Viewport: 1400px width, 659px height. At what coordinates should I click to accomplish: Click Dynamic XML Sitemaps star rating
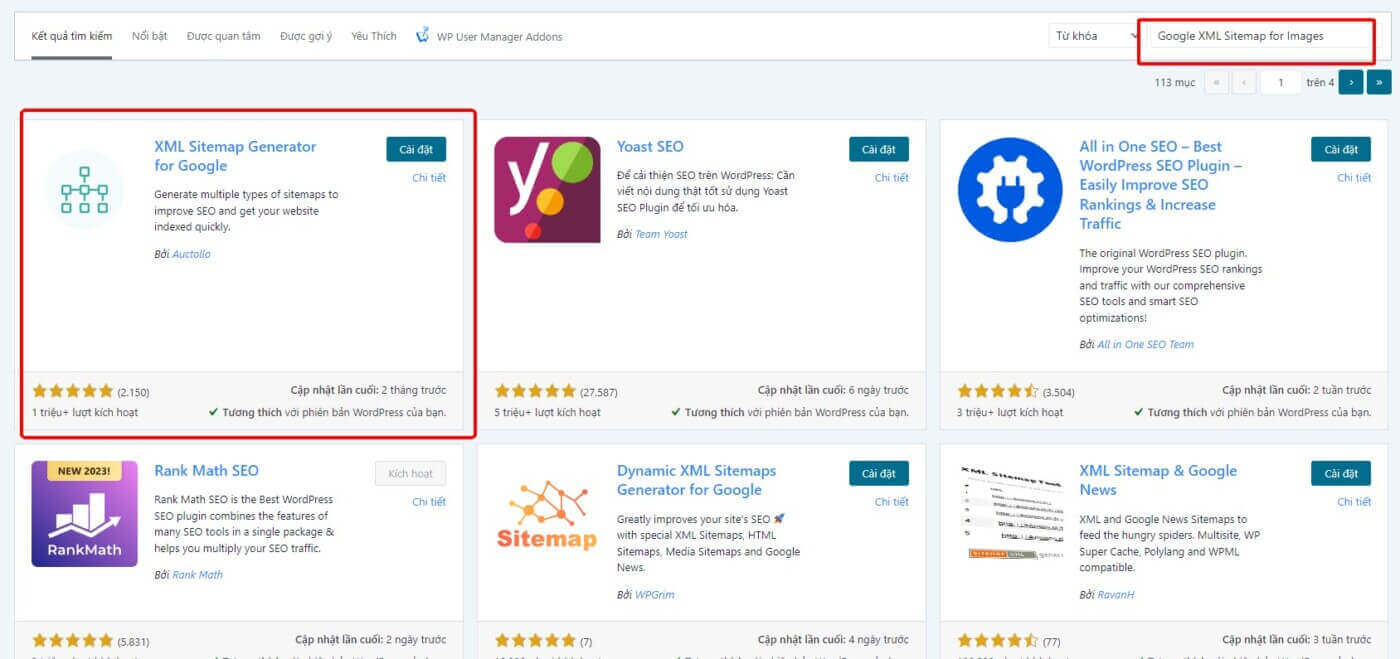pos(535,640)
